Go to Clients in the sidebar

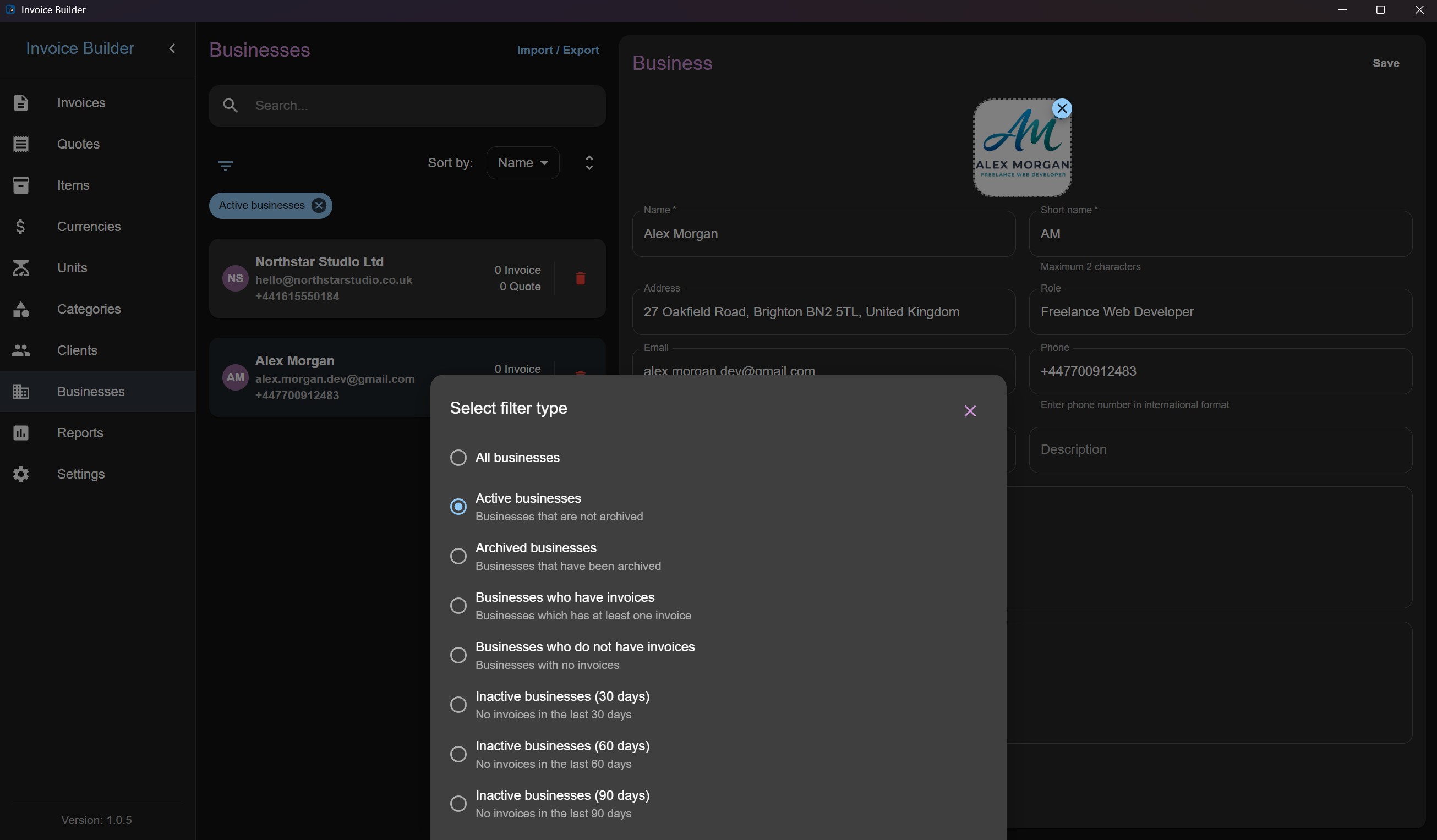coord(97,350)
